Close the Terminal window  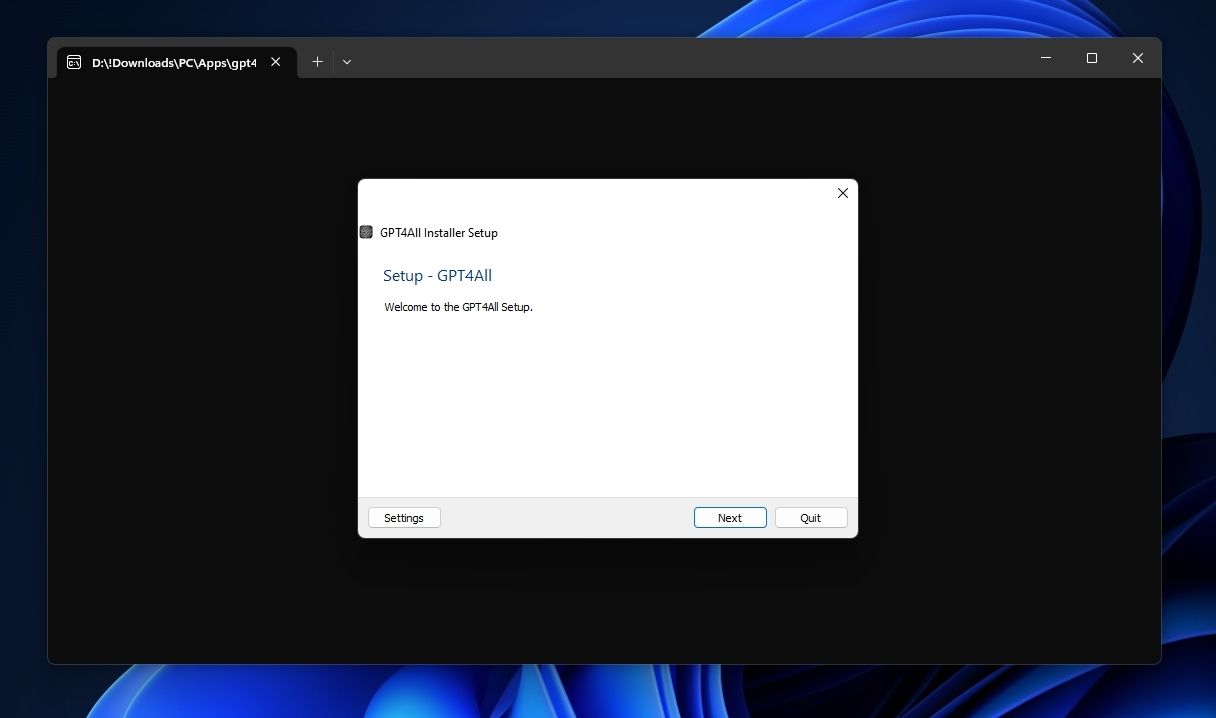pos(1137,58)
